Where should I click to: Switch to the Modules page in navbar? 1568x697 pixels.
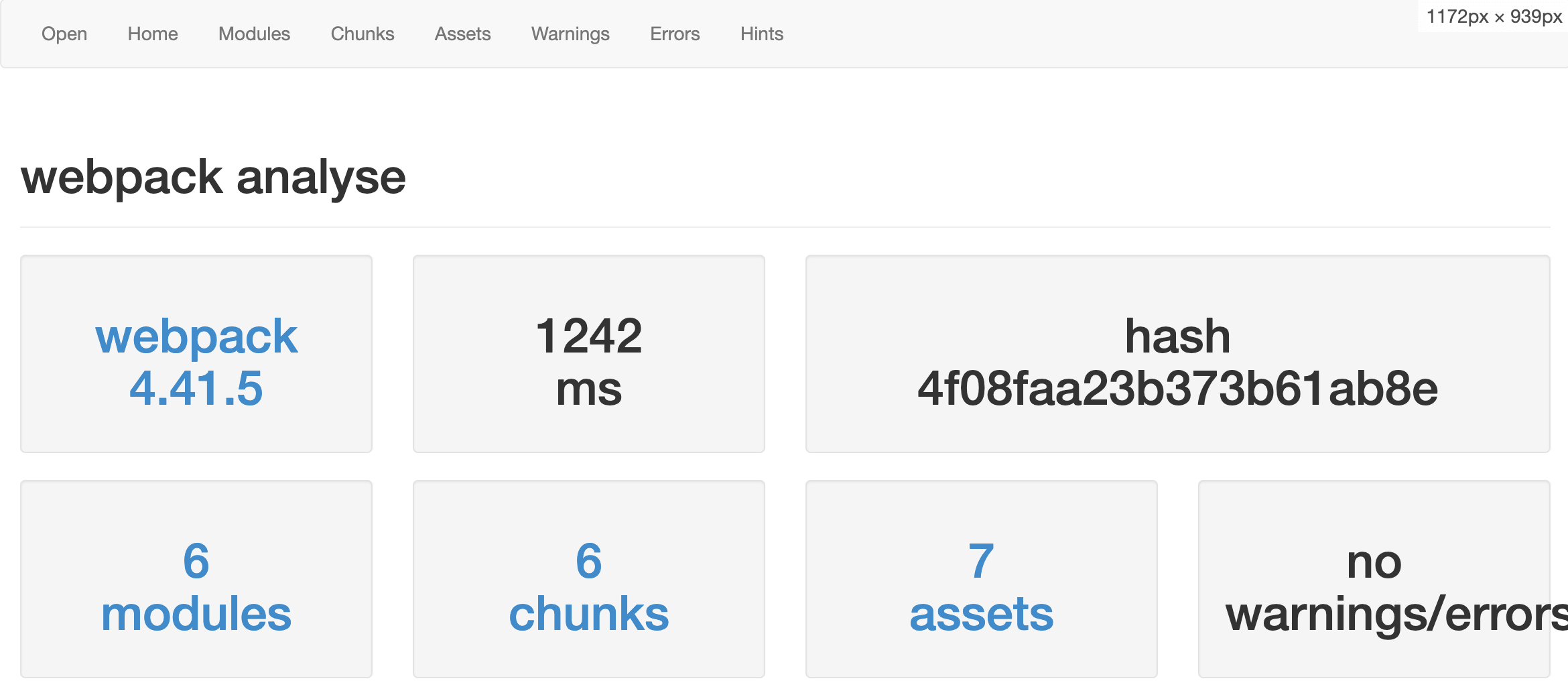(x=254, y=34)
